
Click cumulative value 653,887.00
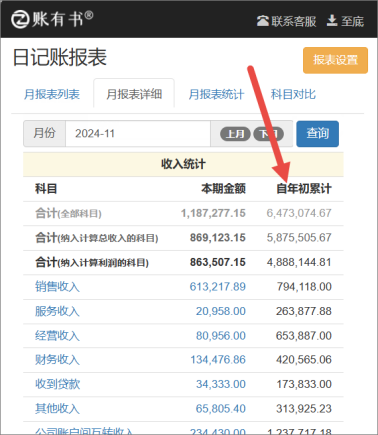coord(304,336)
